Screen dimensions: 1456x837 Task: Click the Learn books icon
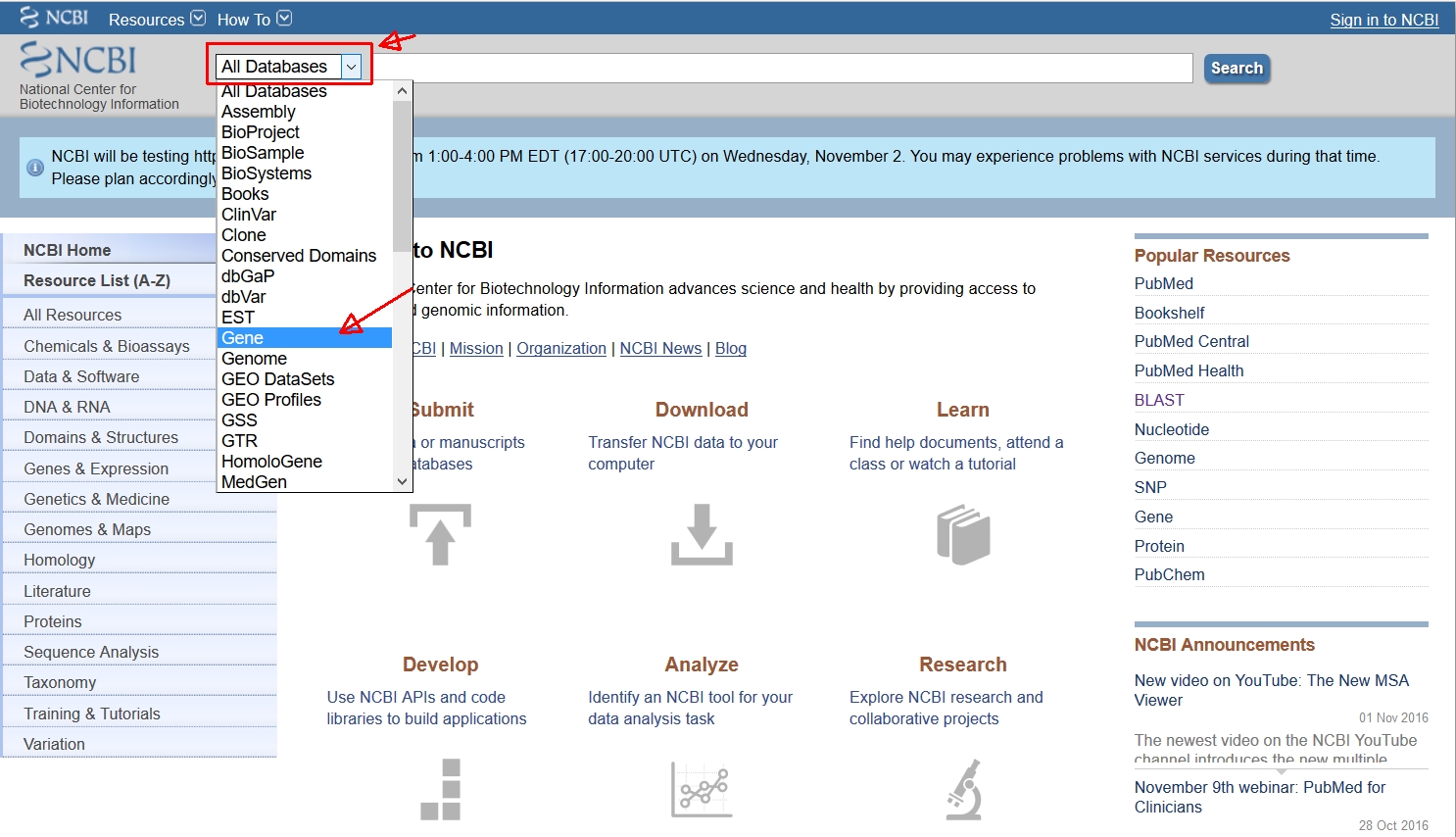pyautogui.click(x=963, y=534)
